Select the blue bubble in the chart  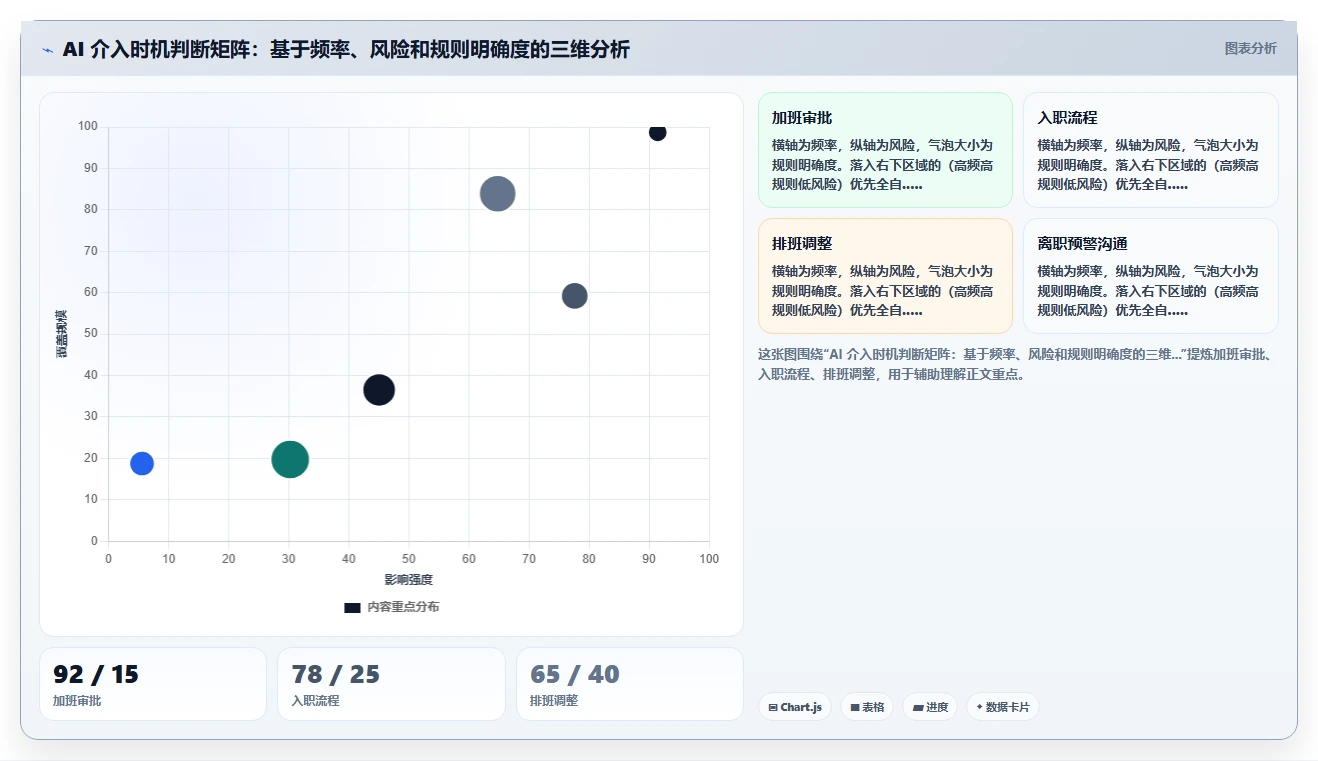(142, 464)
